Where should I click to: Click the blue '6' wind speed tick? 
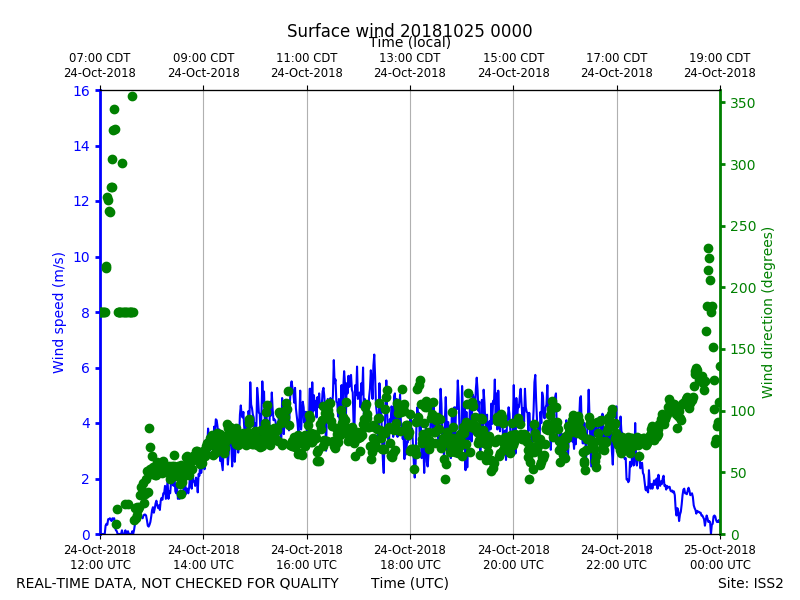coord(85,368)
